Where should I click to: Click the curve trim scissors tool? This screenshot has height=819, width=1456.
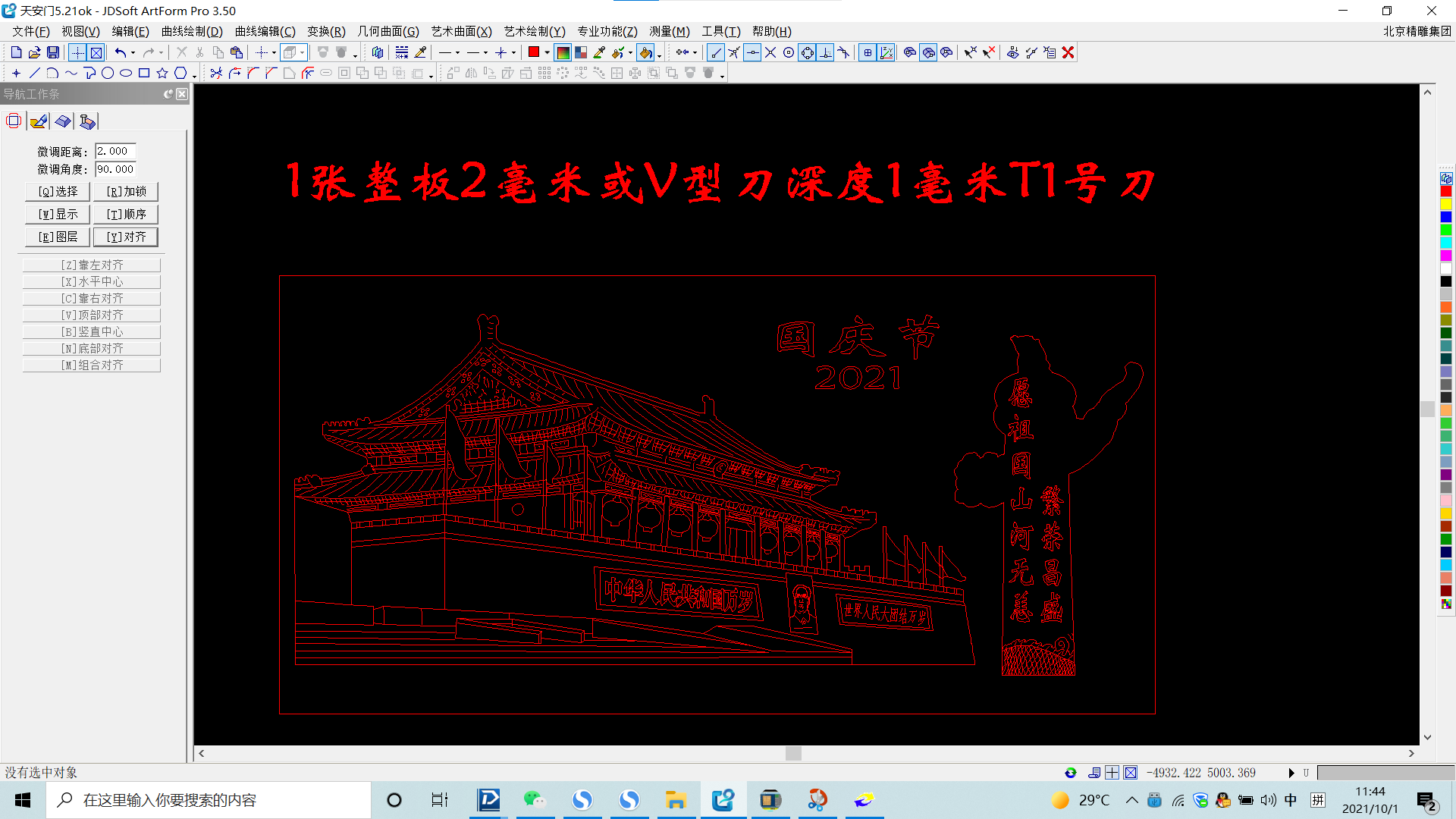pyautogui.click(x=217, y=73)
